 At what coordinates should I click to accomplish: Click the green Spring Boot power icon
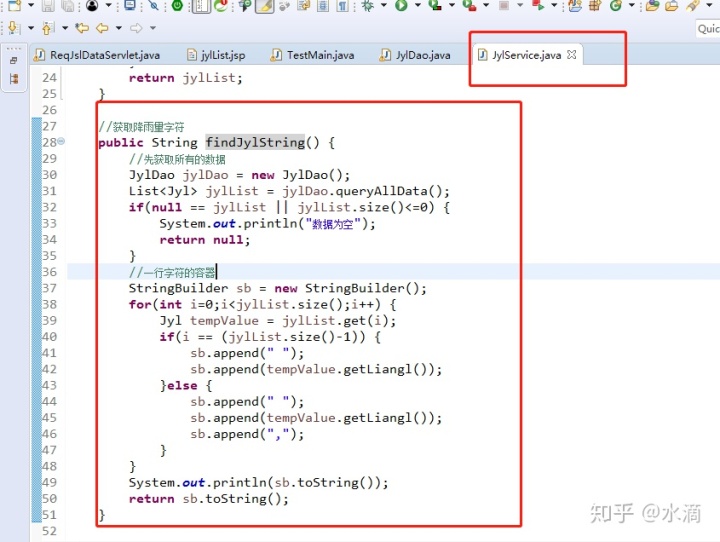(x=177, y=6)
